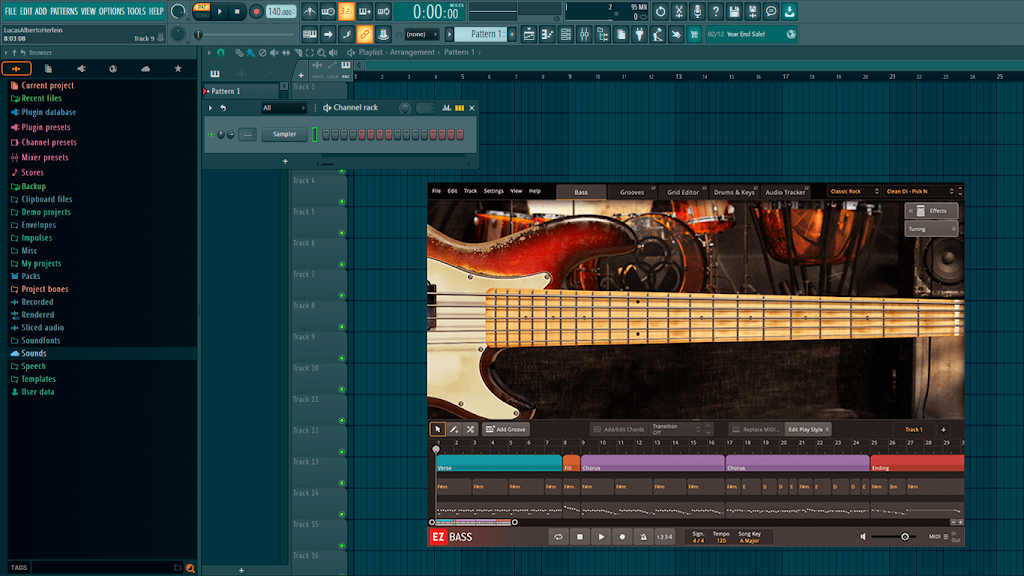1024x576 pixels.
Task: Expand the Current project folder
Action: pos(47,86)
